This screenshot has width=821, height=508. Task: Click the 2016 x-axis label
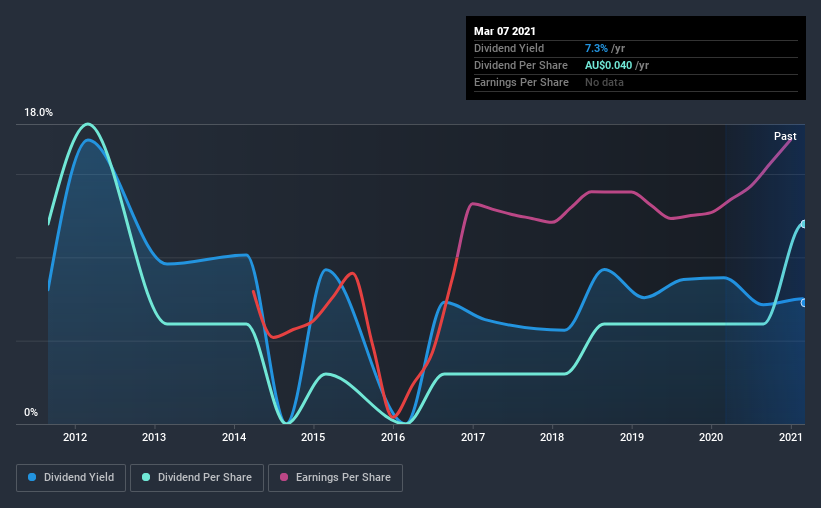pyautogui.click(x=393, y=437)
